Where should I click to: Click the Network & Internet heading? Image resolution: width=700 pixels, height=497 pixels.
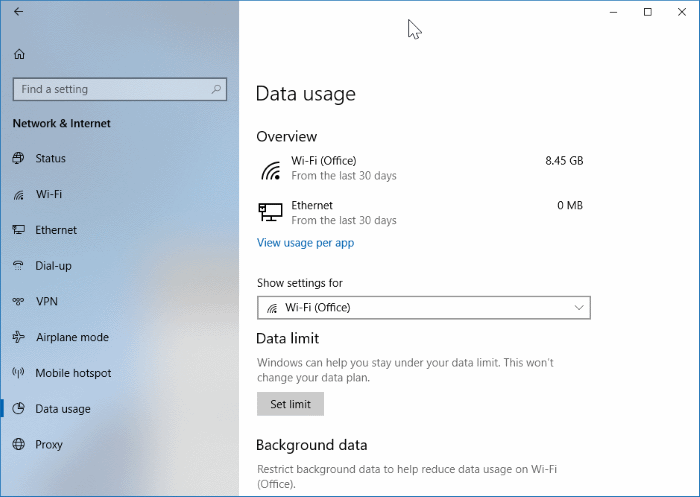(x=62, y=123)
